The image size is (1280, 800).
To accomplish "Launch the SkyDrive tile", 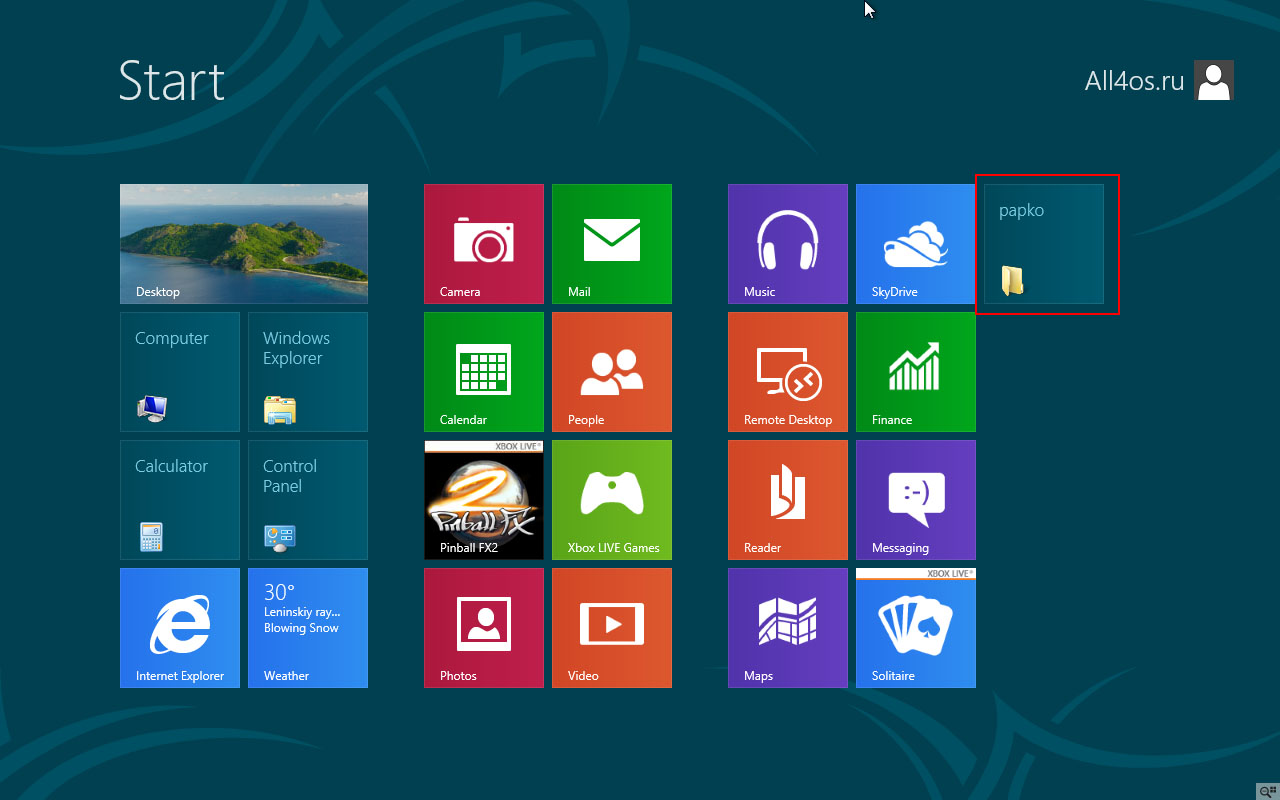I will click(x=916, y=244).
